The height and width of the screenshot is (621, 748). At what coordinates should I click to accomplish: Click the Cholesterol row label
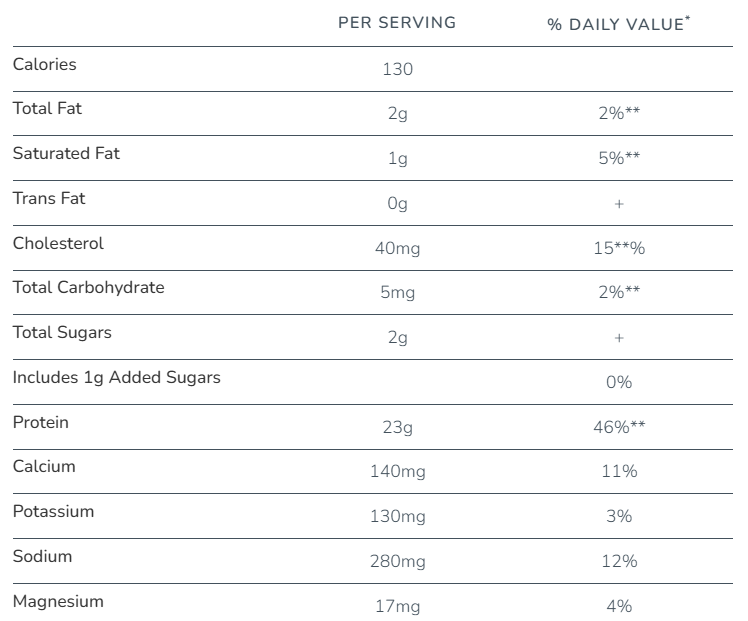(58, 243)
